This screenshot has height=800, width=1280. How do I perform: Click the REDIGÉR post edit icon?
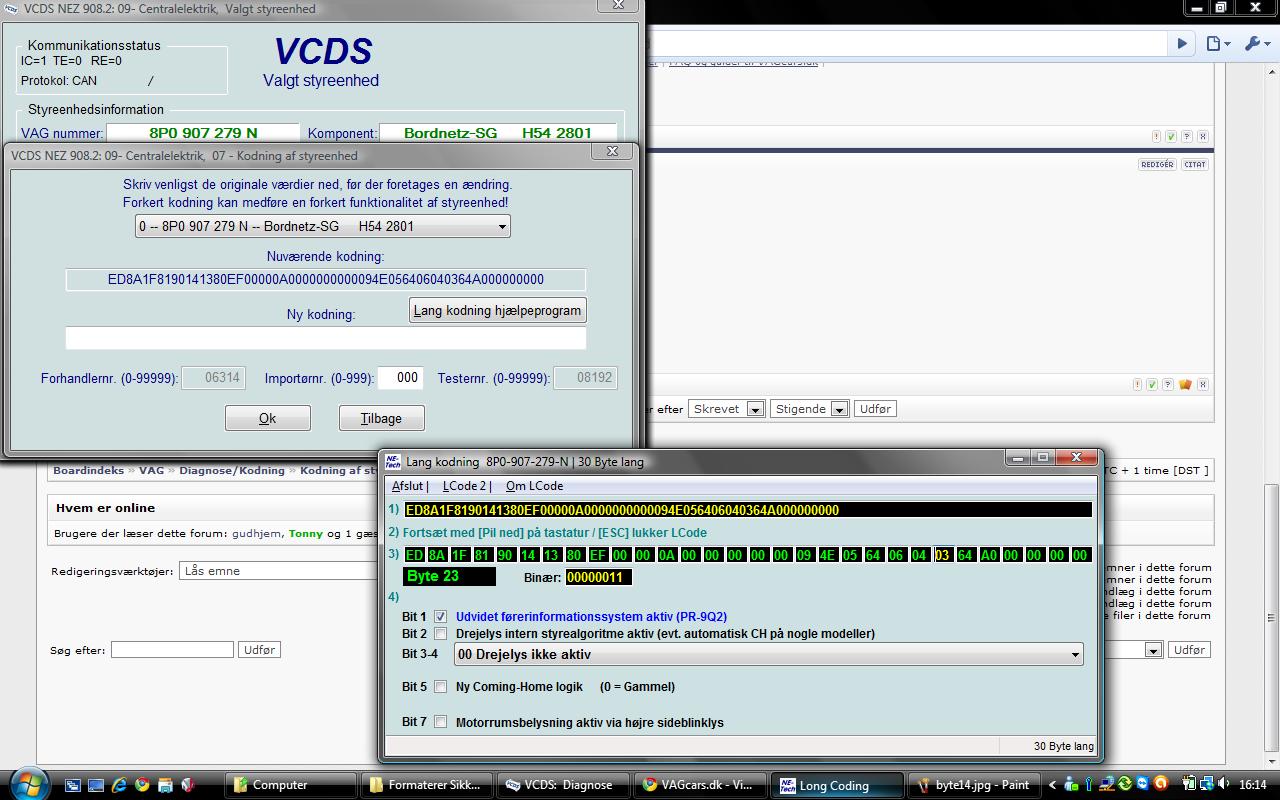point(1156,164)
